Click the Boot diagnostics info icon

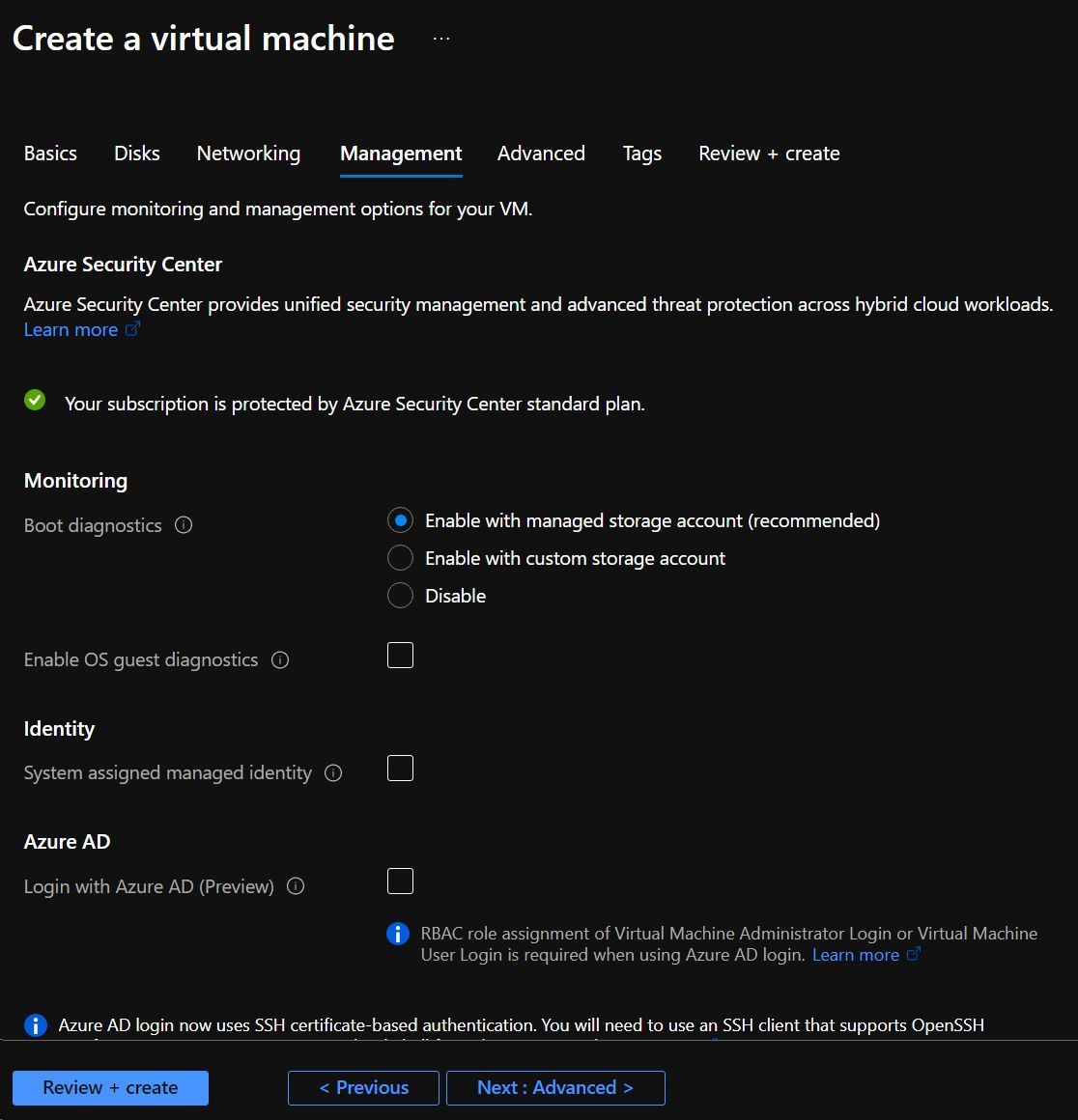coord(184,525)
